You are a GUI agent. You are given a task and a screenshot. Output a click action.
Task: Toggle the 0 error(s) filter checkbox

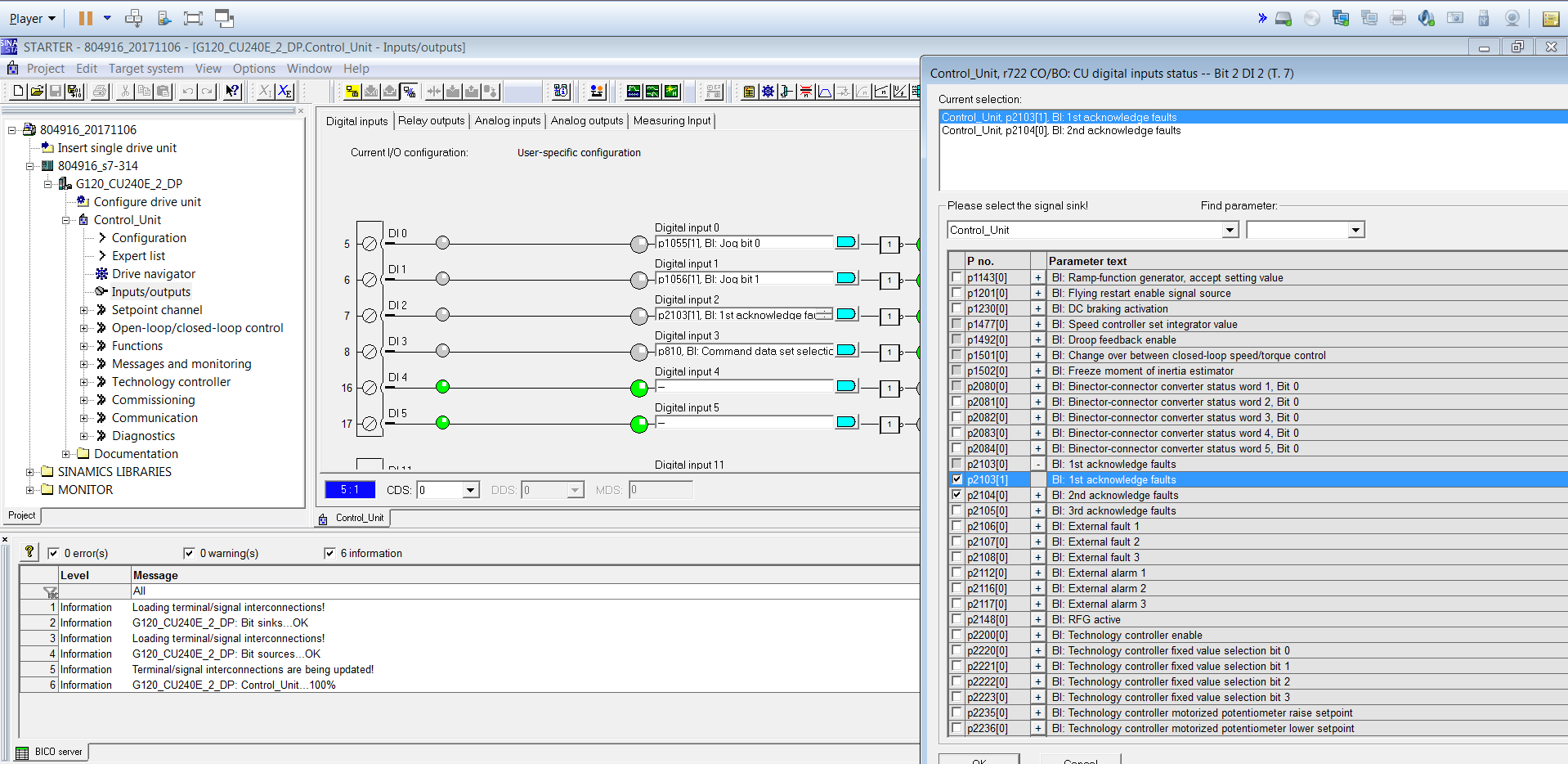click(53, 553)
